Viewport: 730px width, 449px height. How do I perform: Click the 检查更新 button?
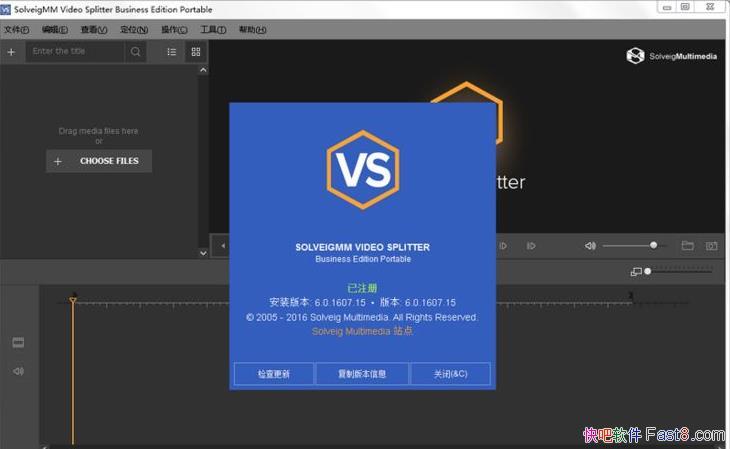point(274,374)
